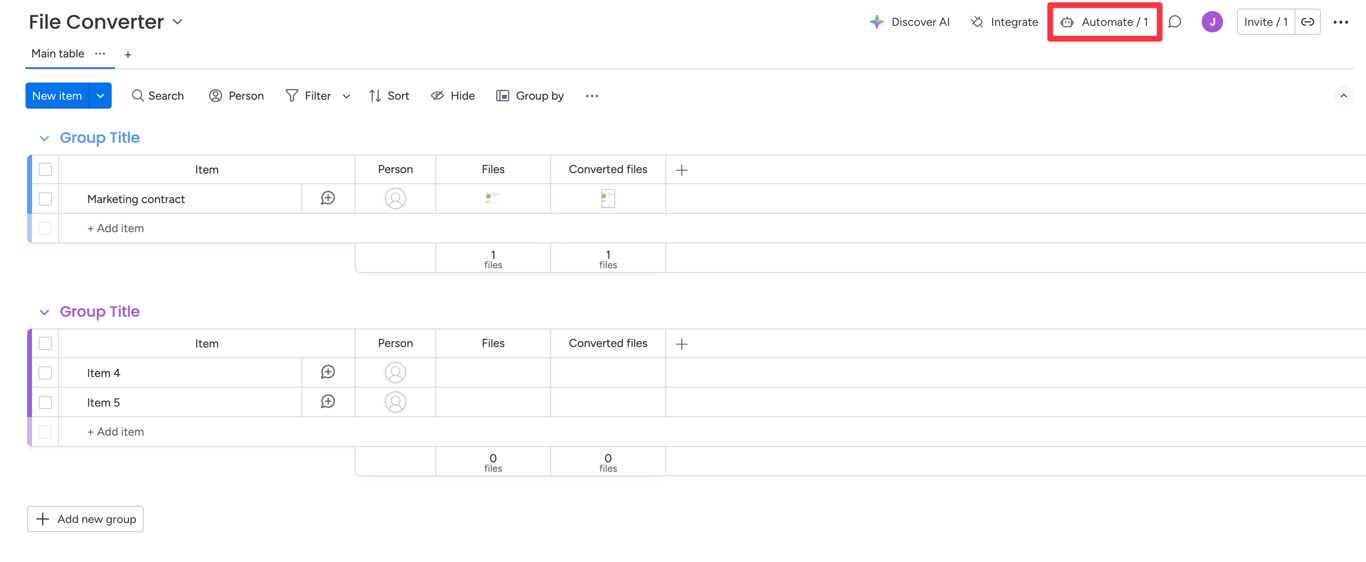Add column with plus in first group
Screen dimensions: 1366x562
coord(682,170)
